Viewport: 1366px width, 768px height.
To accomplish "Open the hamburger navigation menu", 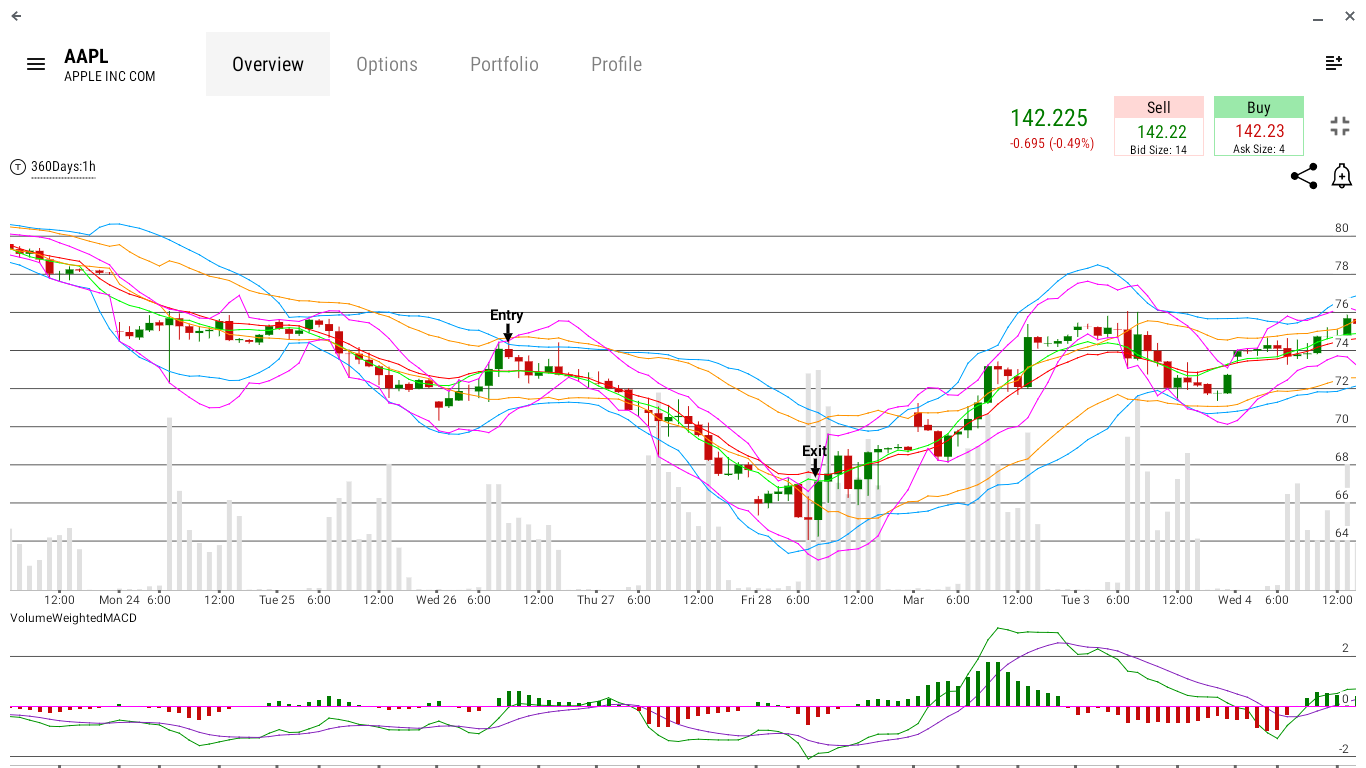I will 36,64.
